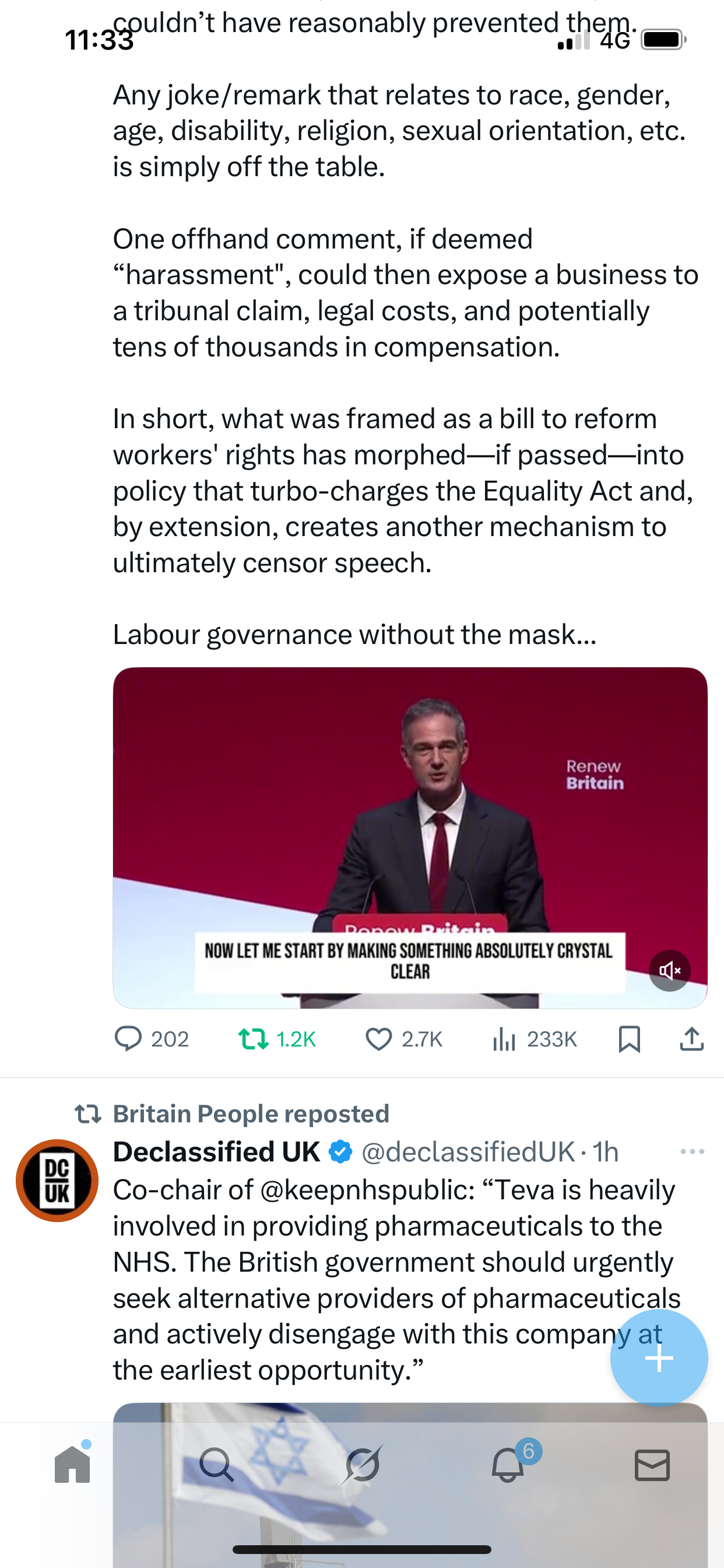This screenshot has height=1568, width=724.
Task: Open the Notifications bell tab
Action: point(508,1465)
